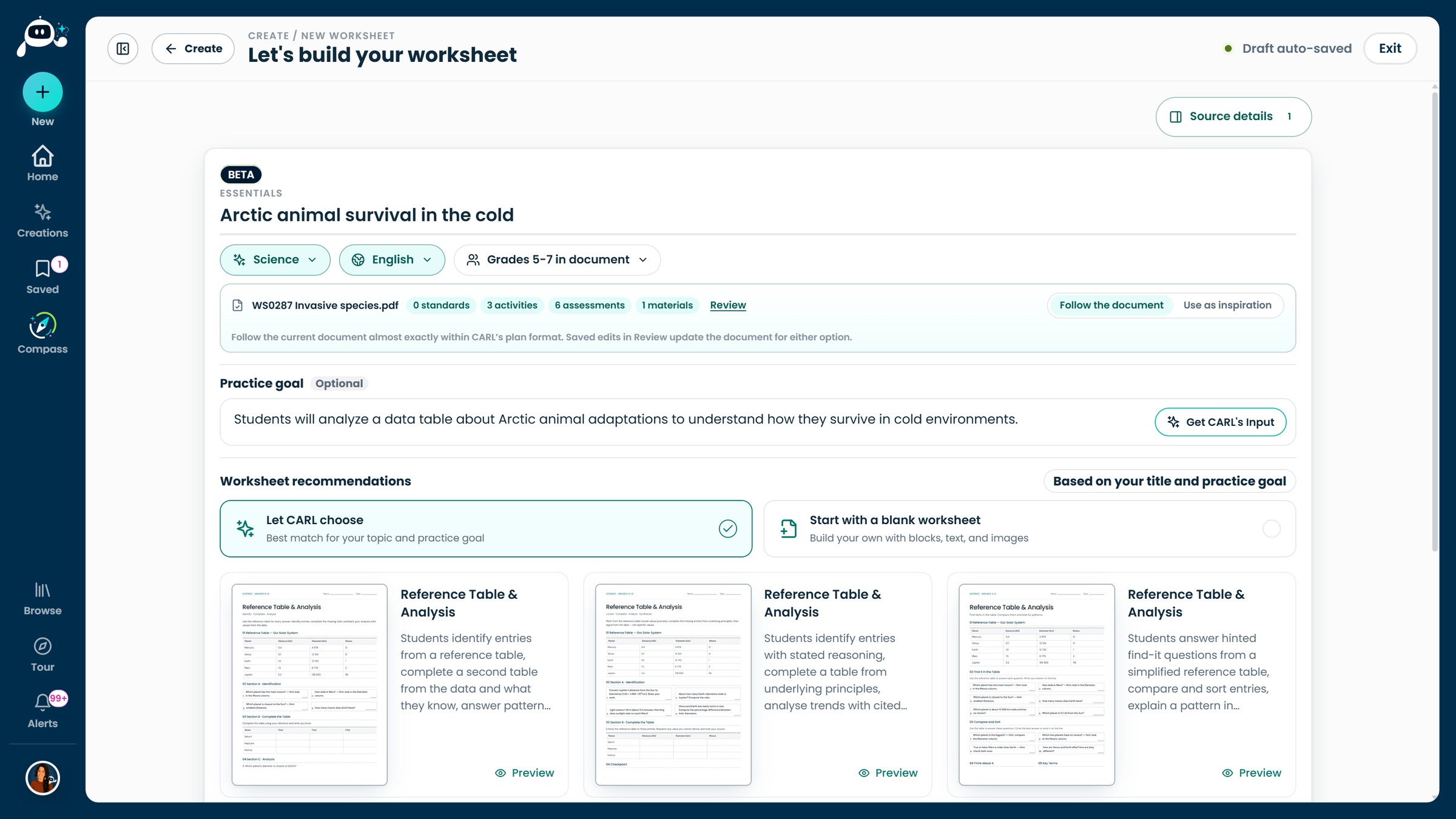Screen dimensions: 1456x819
Task: Select Start with a blank worksheet radio
Action: [1271, 529]
